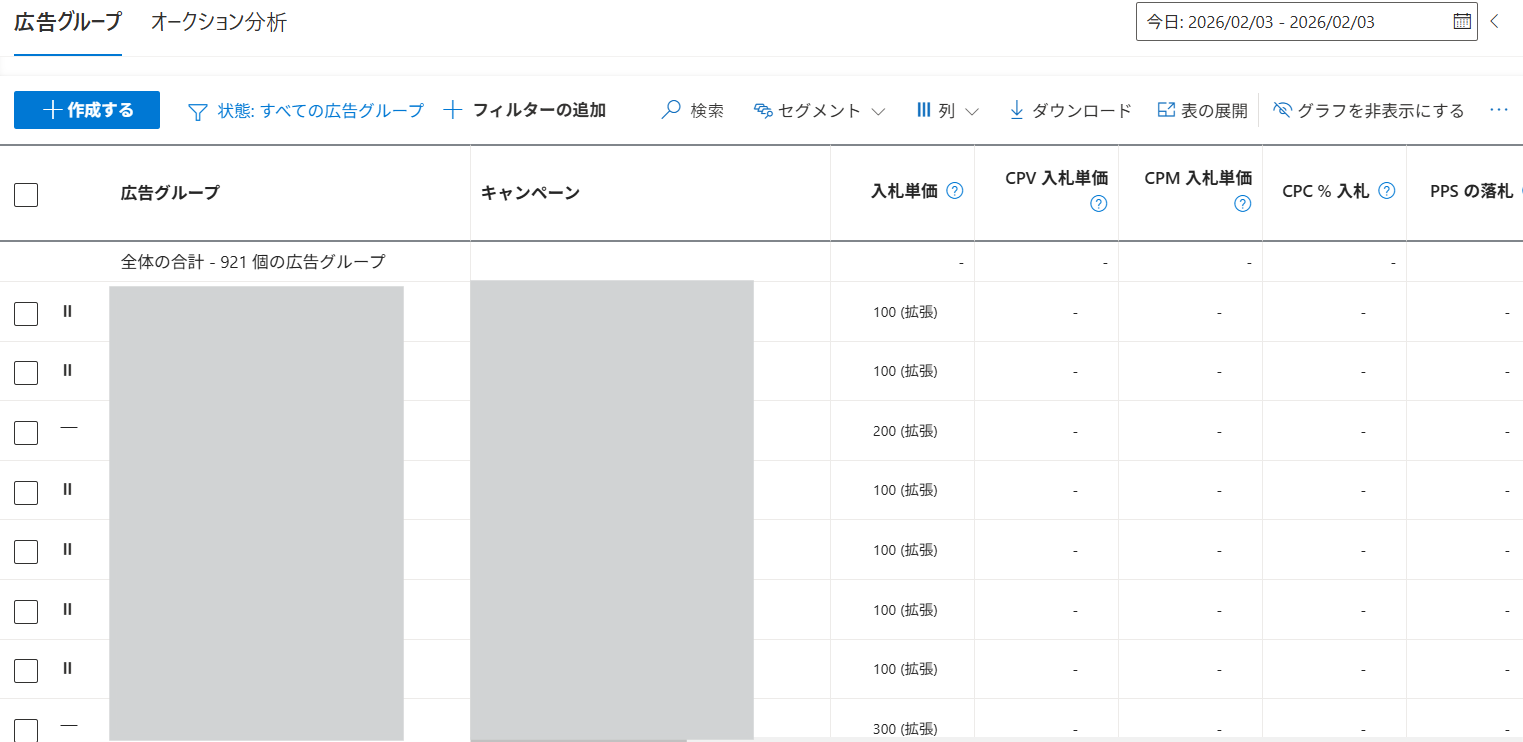Switch to the オークション分析 tab

click(x=218, y=22)
